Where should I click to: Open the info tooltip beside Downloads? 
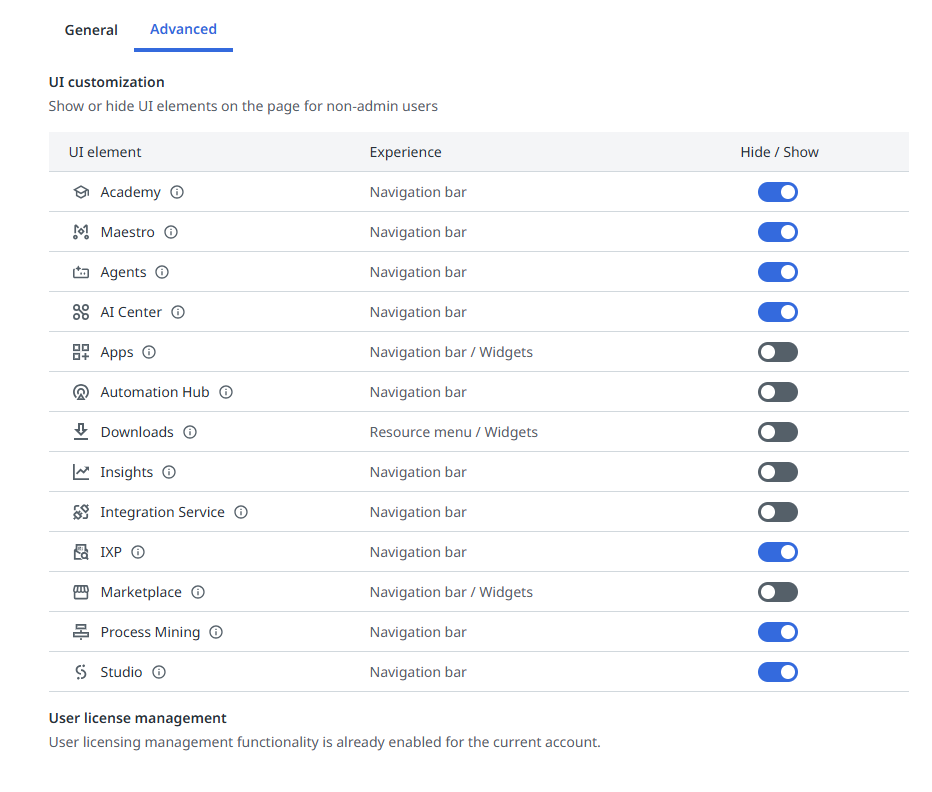pyautogui.click(x=190, y=432)
